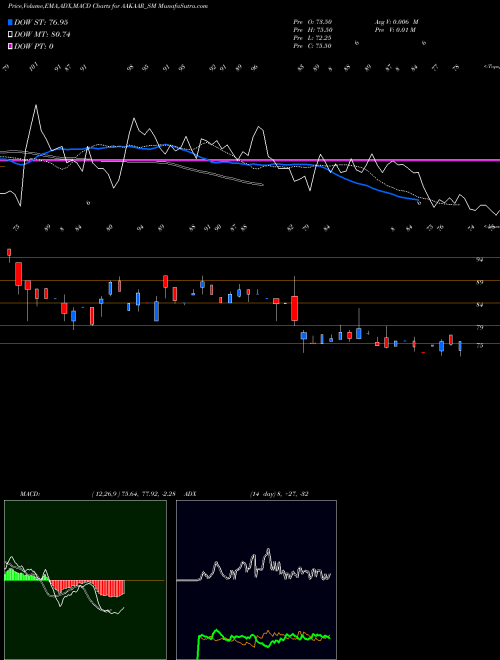Click the large red candlestick before the price gap
500x660 pixels.
pyautogui.click(x=295, y=308)
